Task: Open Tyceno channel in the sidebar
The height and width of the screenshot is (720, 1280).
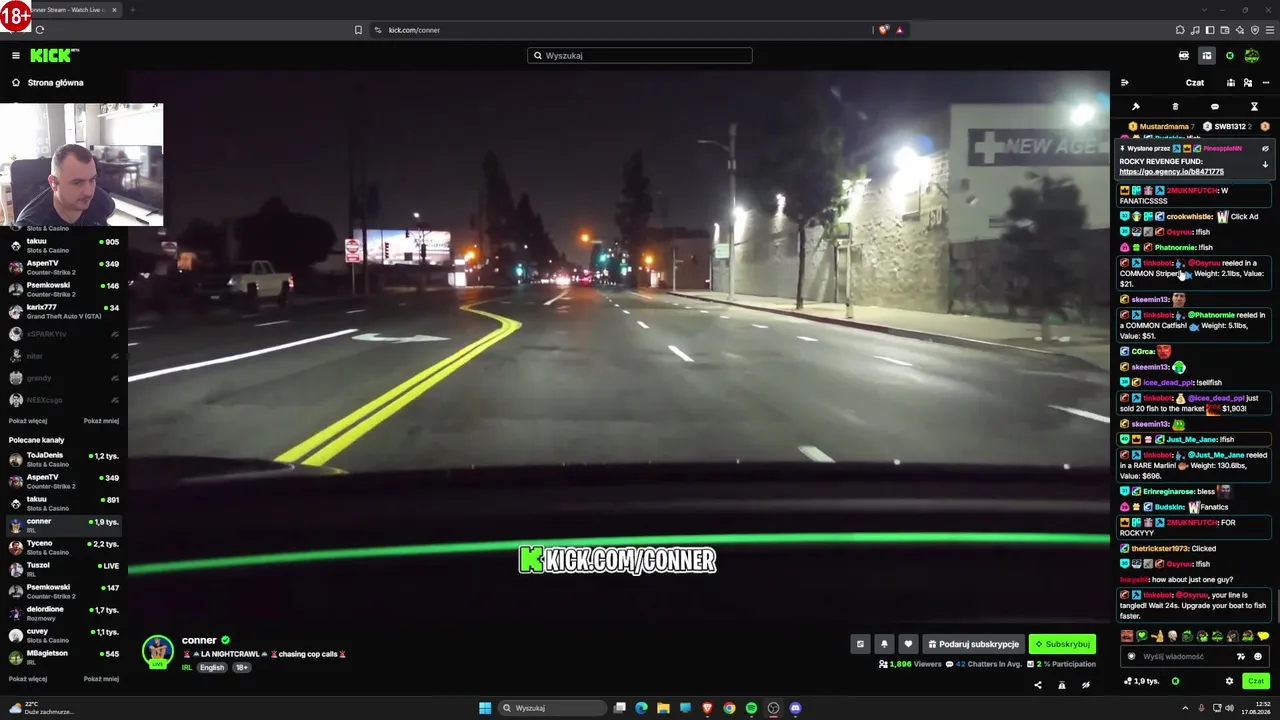Action: tap(64, 547)
